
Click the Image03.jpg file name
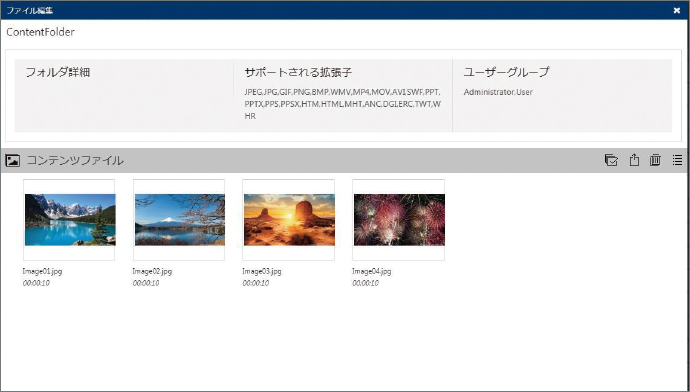tap(262, 271)
